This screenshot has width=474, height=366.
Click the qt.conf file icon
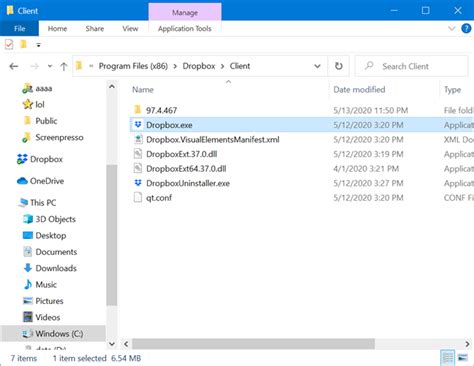138,197
